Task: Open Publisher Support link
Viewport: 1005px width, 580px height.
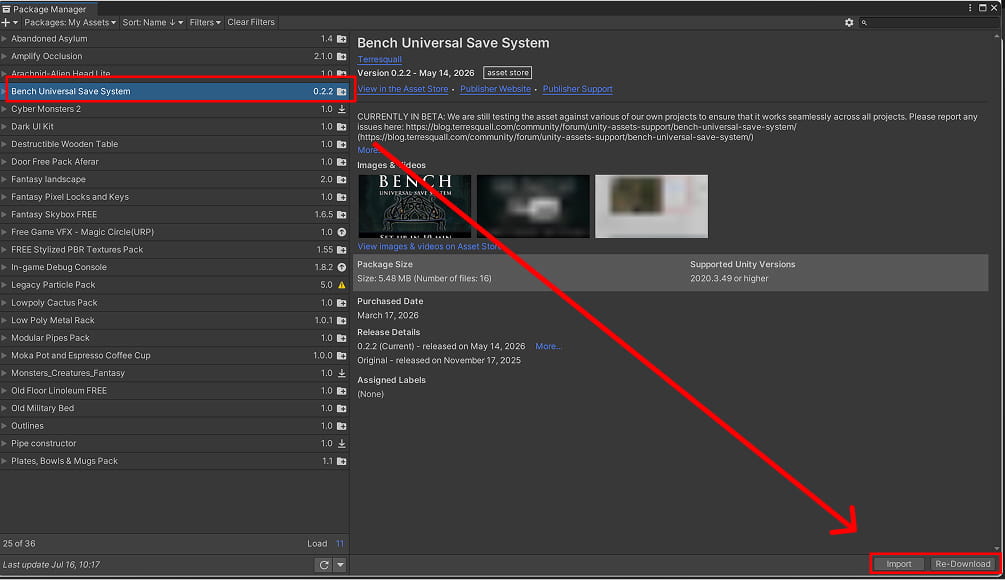Action: pyautogui.click(x=577, y=89)
